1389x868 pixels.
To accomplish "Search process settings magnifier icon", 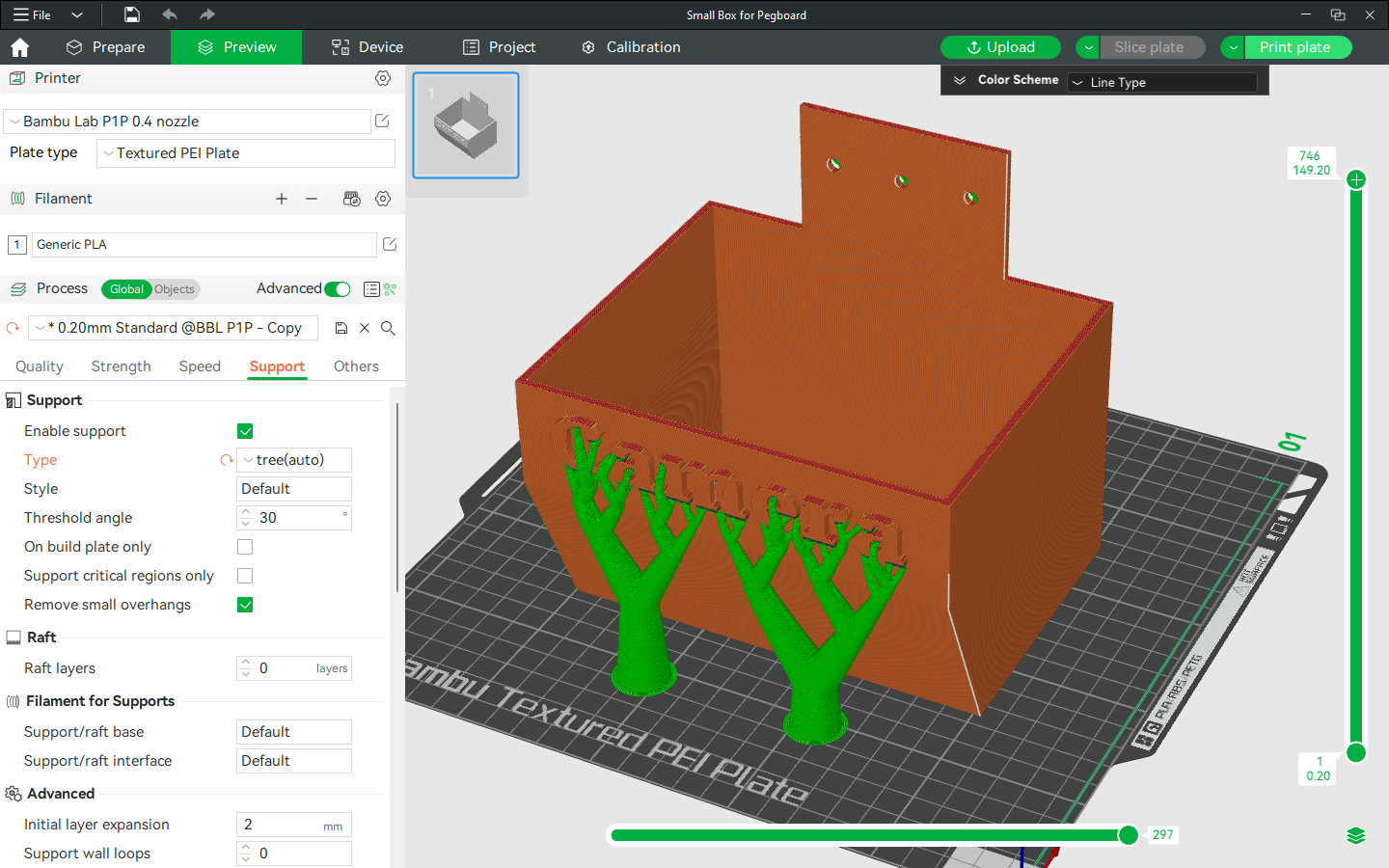I will 388,328.
